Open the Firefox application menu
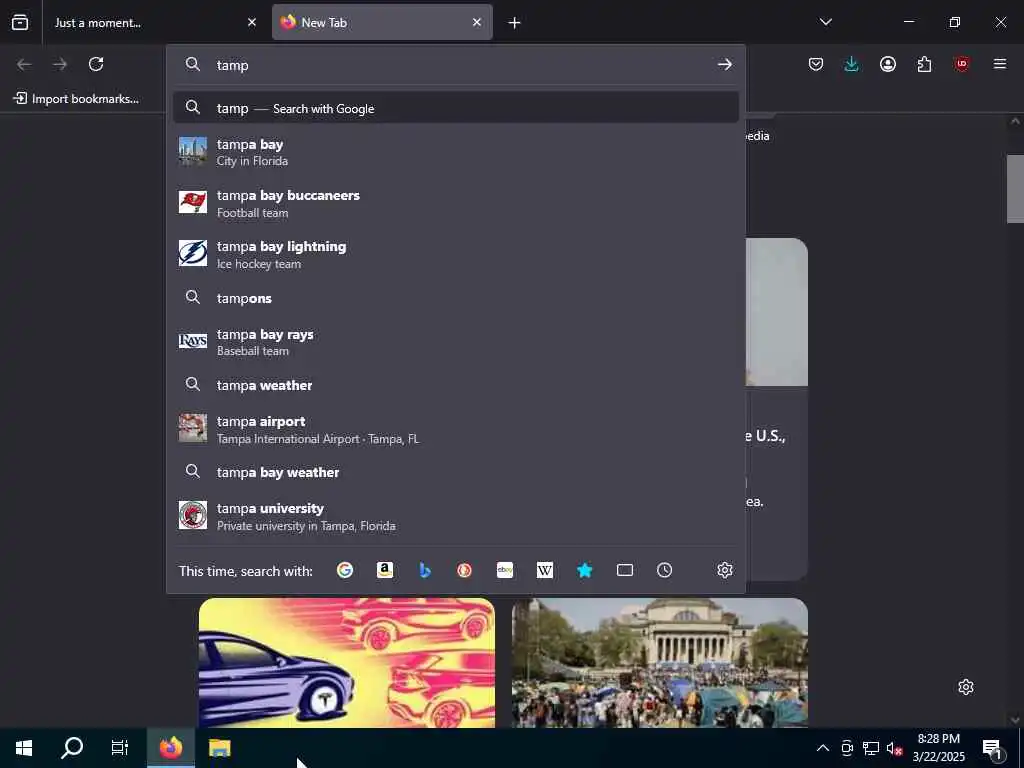1024x768 pixels. pos(1000,64)
